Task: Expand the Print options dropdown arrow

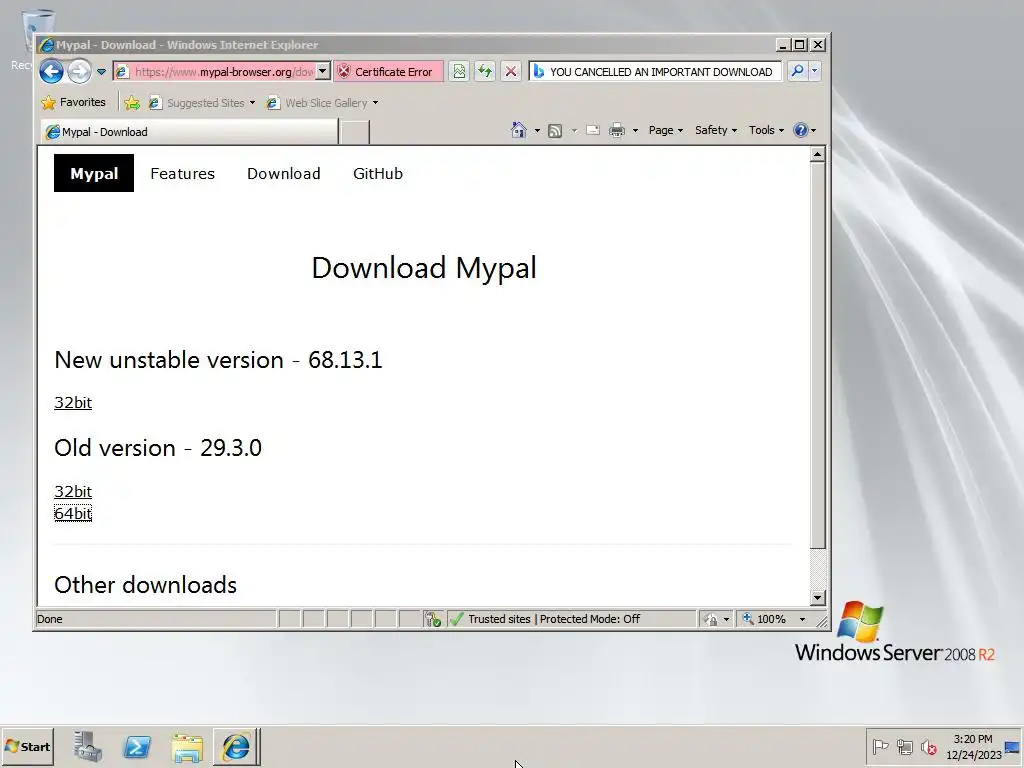Action: [x=635, y=131]
